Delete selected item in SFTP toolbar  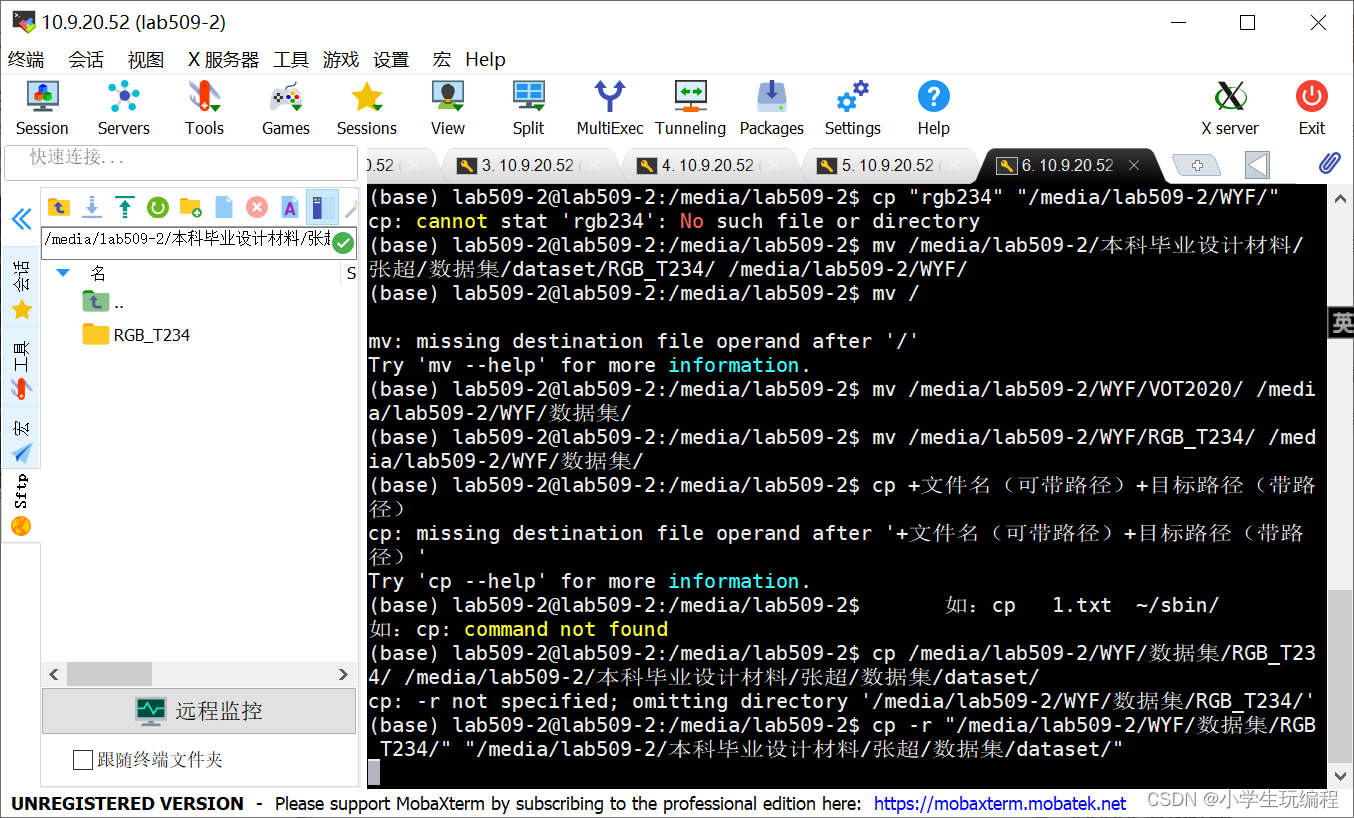(x=257, y=207)
